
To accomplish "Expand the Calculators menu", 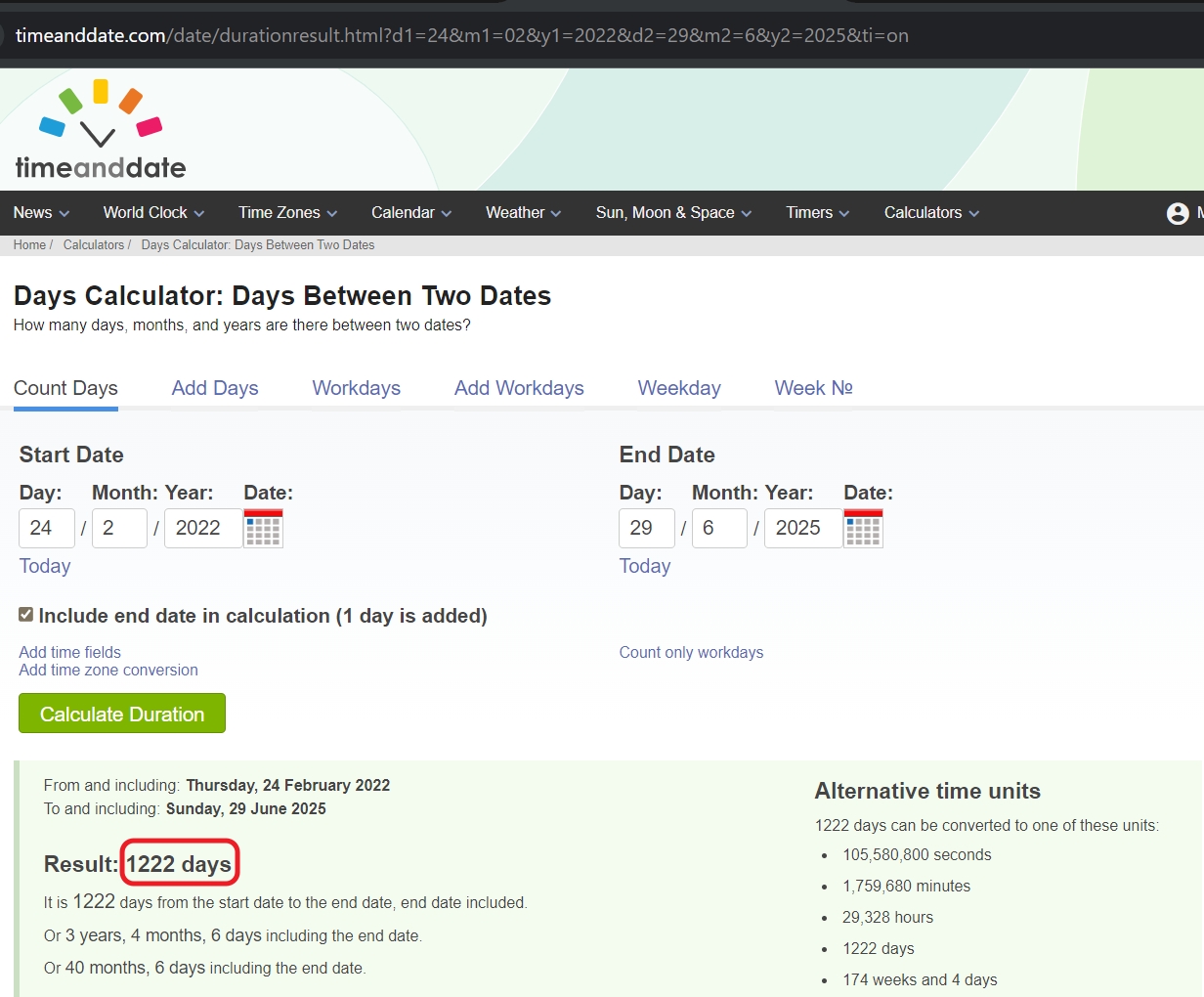I will coord(931,212).
